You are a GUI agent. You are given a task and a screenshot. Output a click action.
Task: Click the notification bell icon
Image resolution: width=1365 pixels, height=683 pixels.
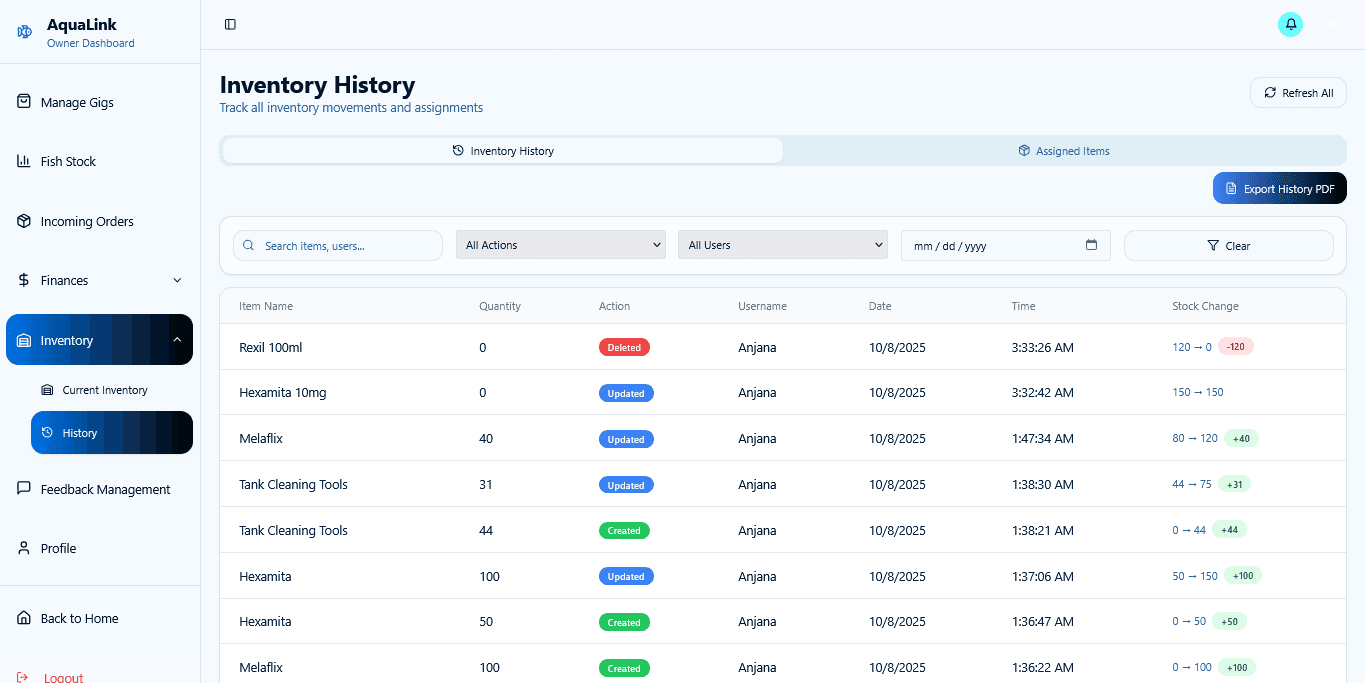(1290, 23)
